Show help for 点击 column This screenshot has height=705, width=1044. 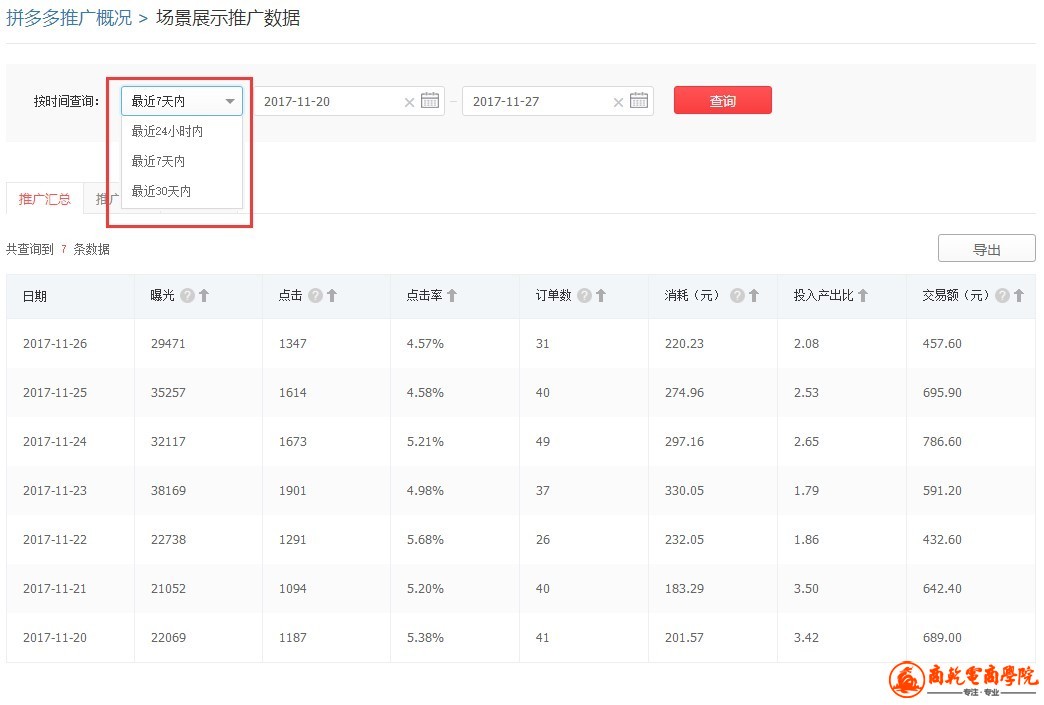pyautogui.click(x=316, y=295)
